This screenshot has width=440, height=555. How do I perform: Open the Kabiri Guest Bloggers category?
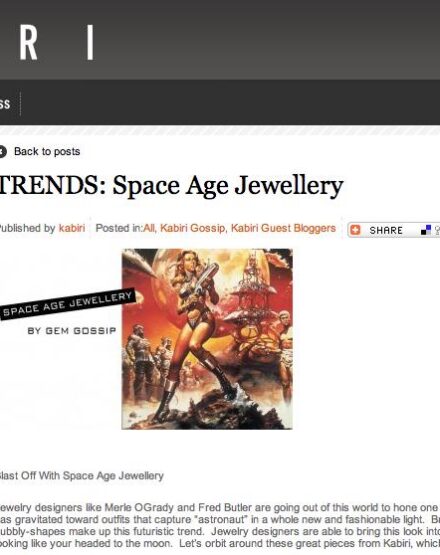283,228
